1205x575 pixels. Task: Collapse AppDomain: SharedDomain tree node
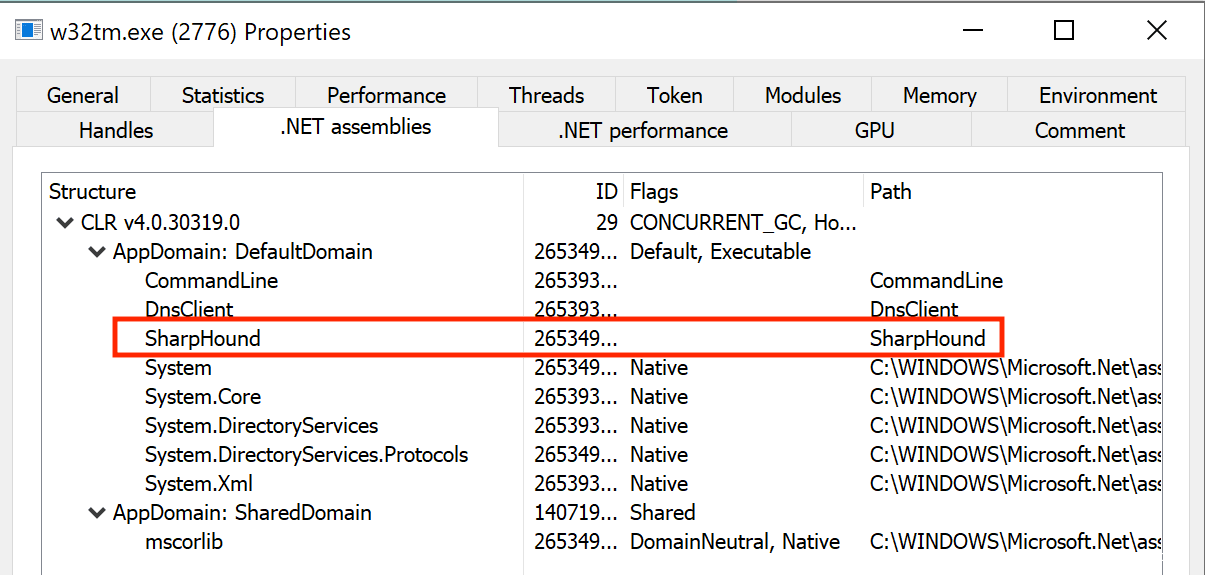(97, 513)
